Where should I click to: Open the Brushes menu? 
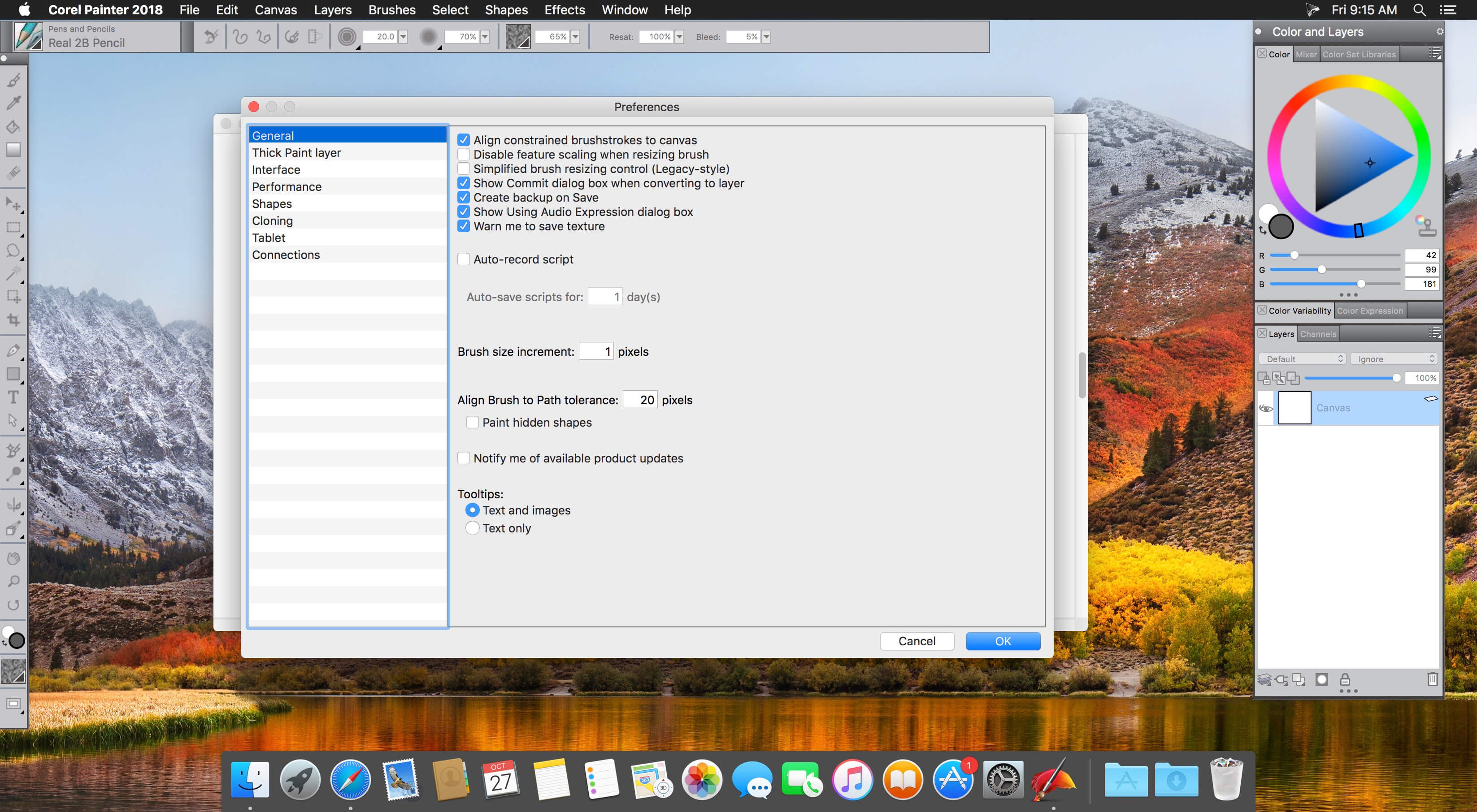(392, 10)
